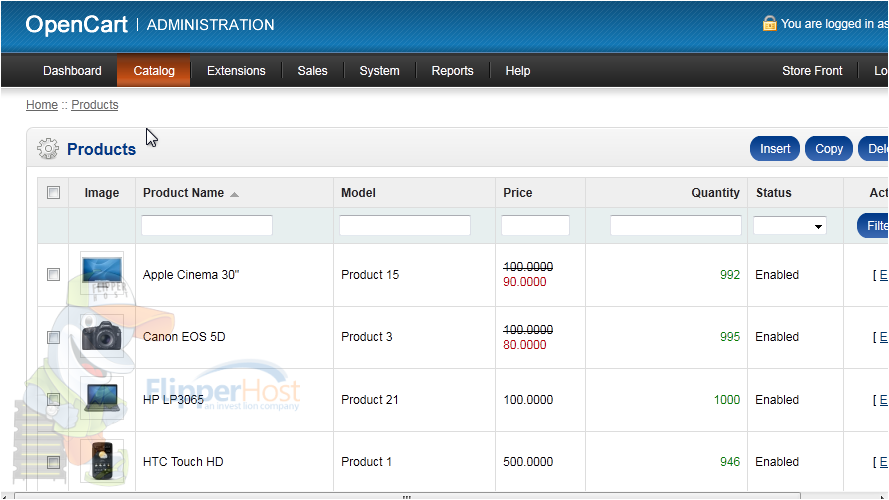This screenshot has width=889, height=500.
Task: Select the "Product 1" model cell
Action: tap(366, 462)
